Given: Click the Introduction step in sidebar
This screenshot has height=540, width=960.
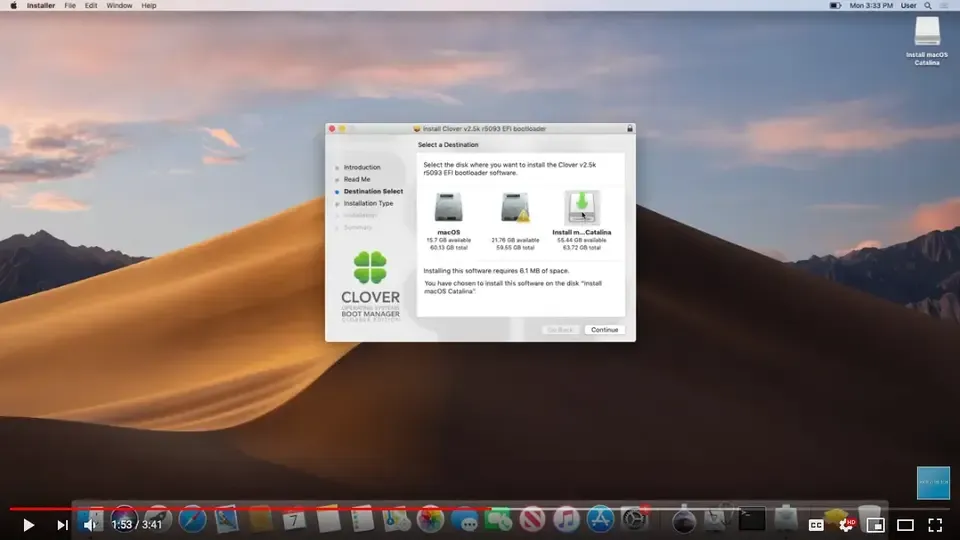Looking at the screenshot, I should [362, 167].
